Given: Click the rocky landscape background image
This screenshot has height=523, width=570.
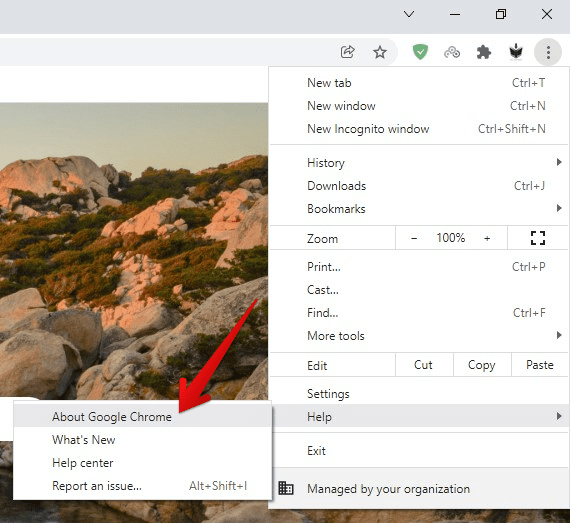Looking at the screenshot, I should 134,251.
